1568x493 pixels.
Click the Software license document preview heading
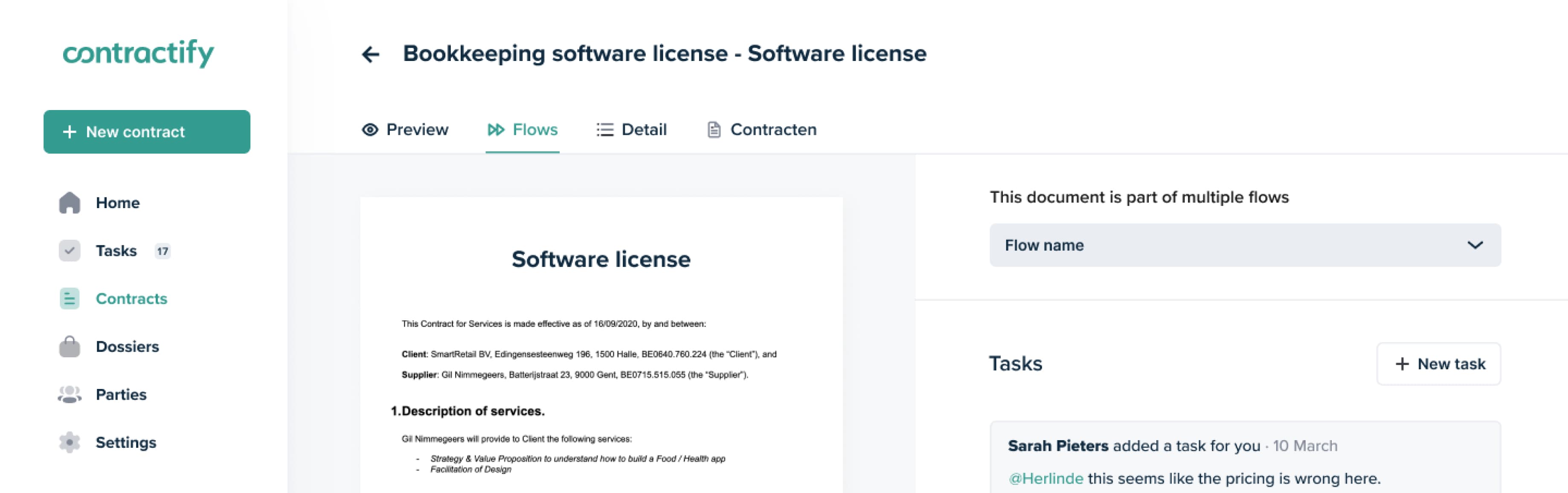point(601,259)
